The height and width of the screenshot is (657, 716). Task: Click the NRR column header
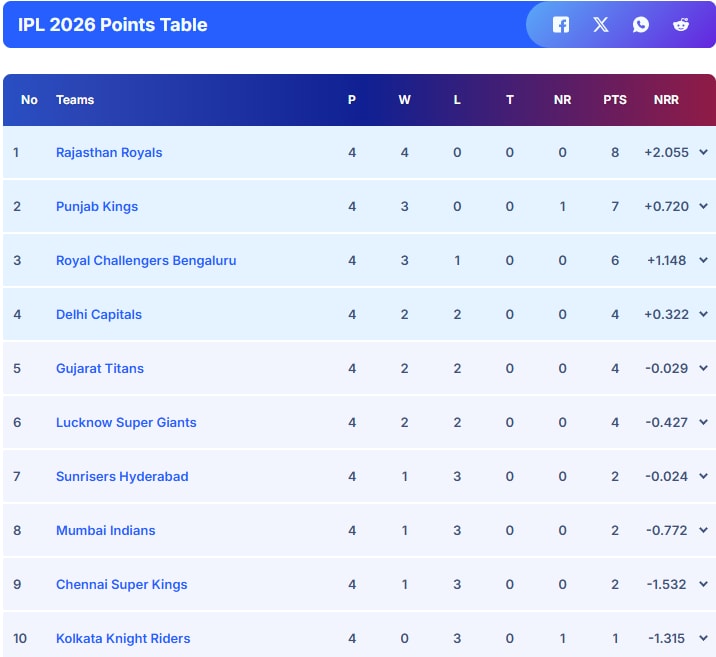click(666, 100)
